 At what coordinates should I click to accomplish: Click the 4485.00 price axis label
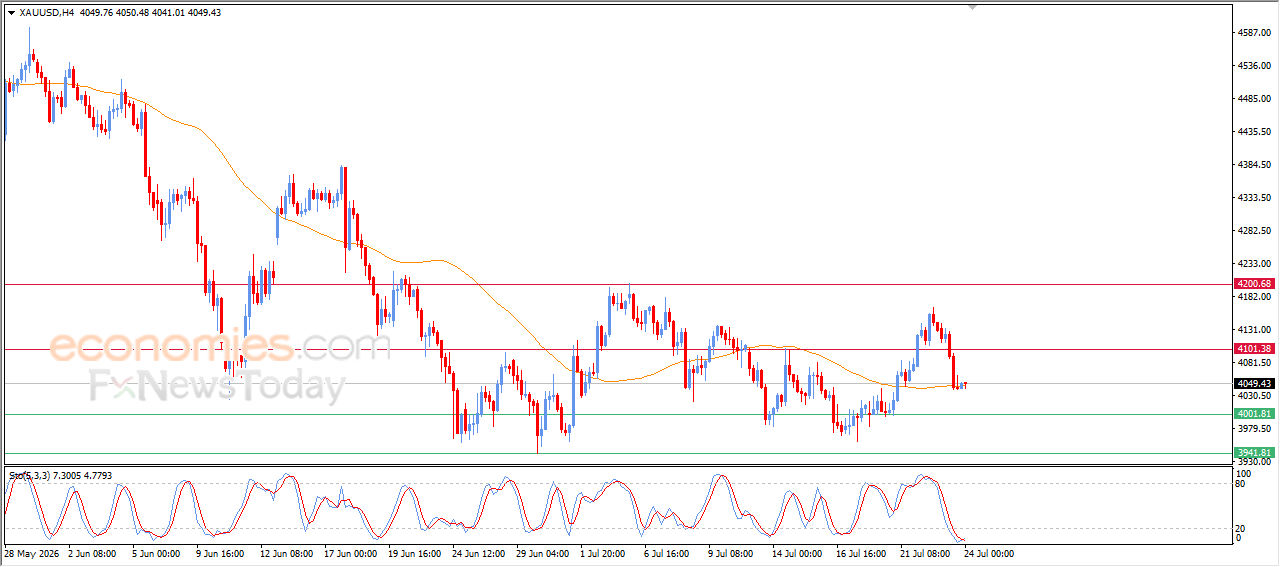click(1256, 99)
